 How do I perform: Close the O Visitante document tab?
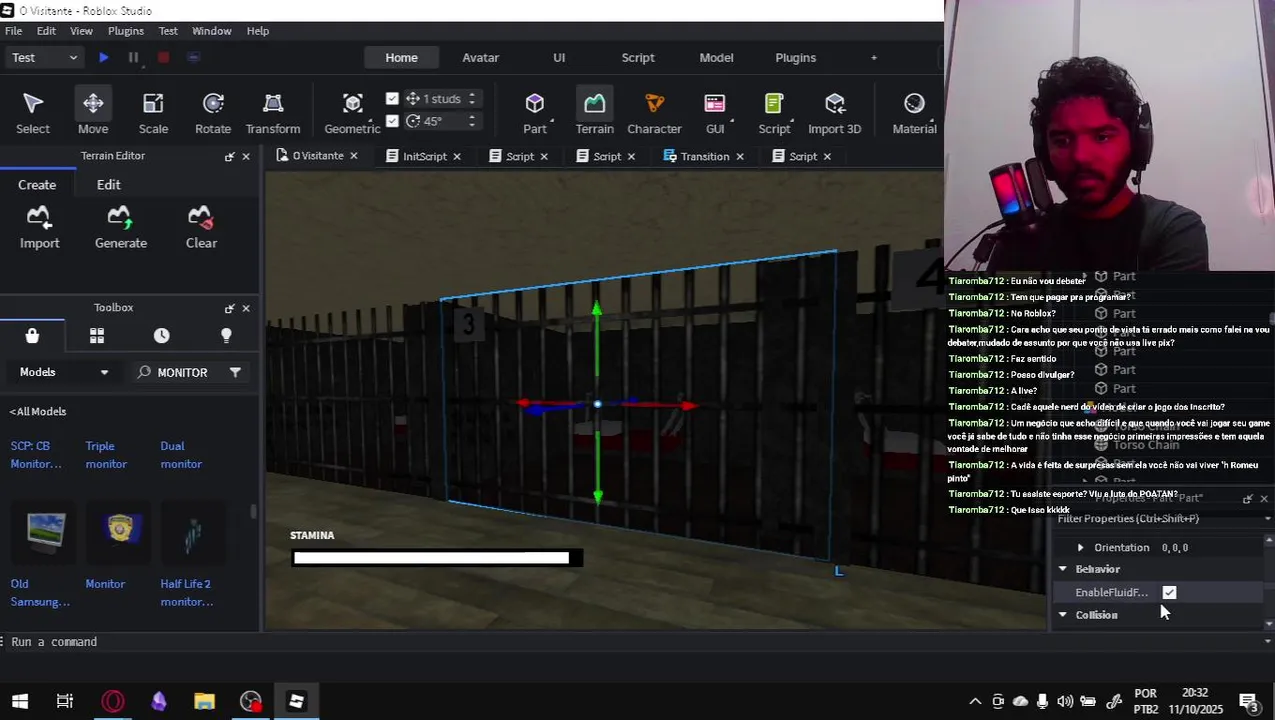point(353,157)
